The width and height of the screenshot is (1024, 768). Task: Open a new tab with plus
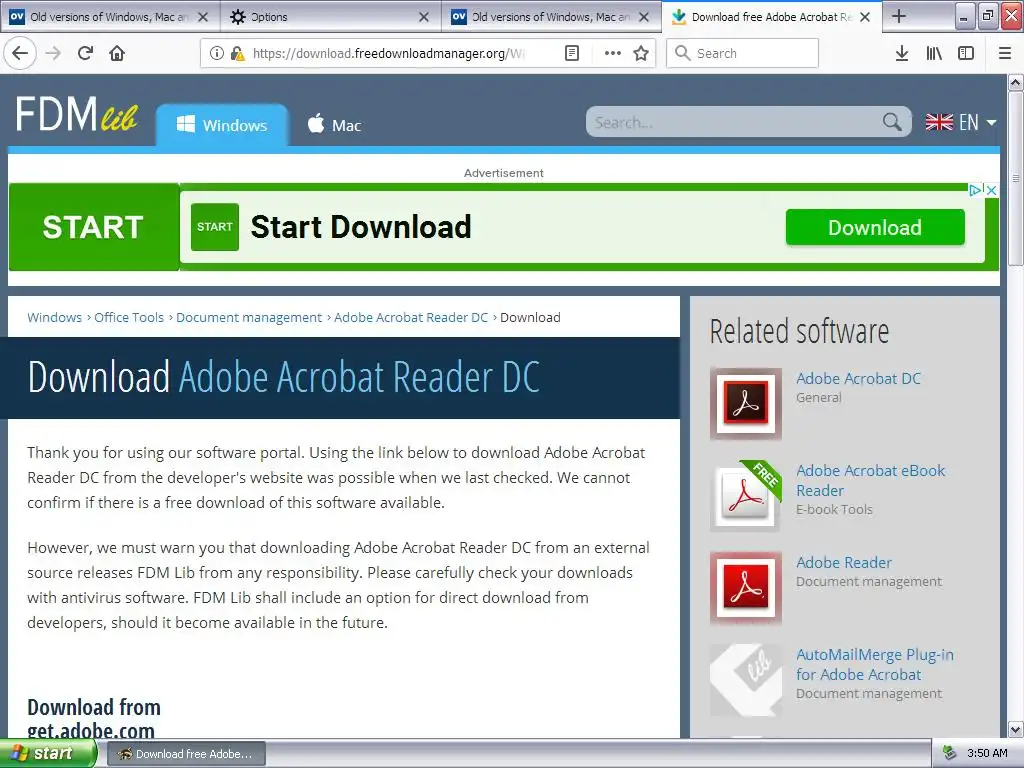[x=899, y=16]
